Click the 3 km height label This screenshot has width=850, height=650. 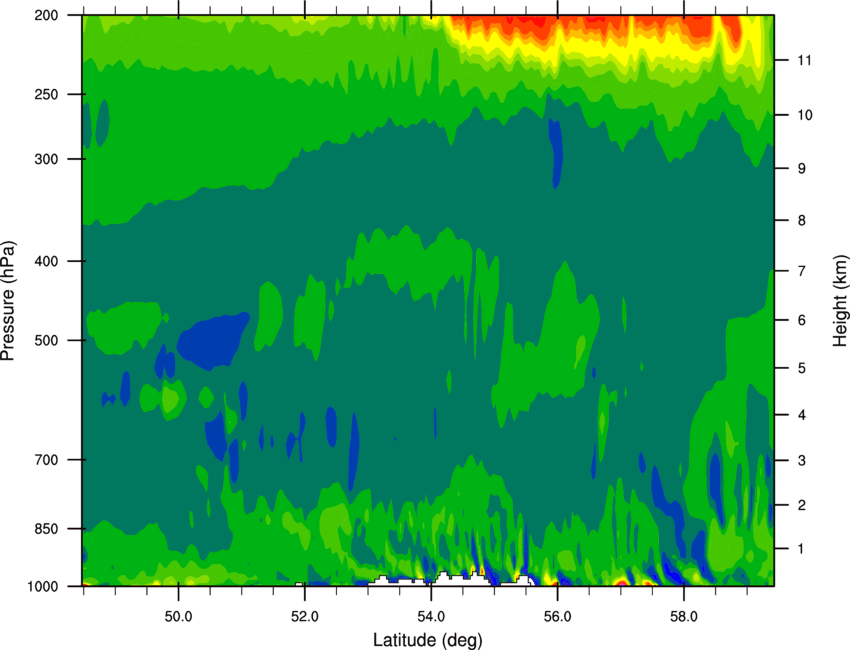click(801, 460)
